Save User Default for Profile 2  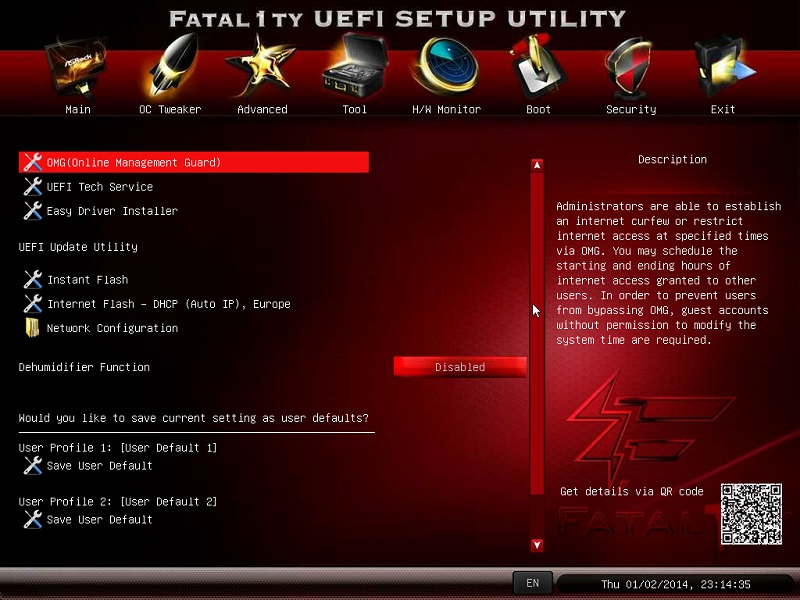pos(99,520)
